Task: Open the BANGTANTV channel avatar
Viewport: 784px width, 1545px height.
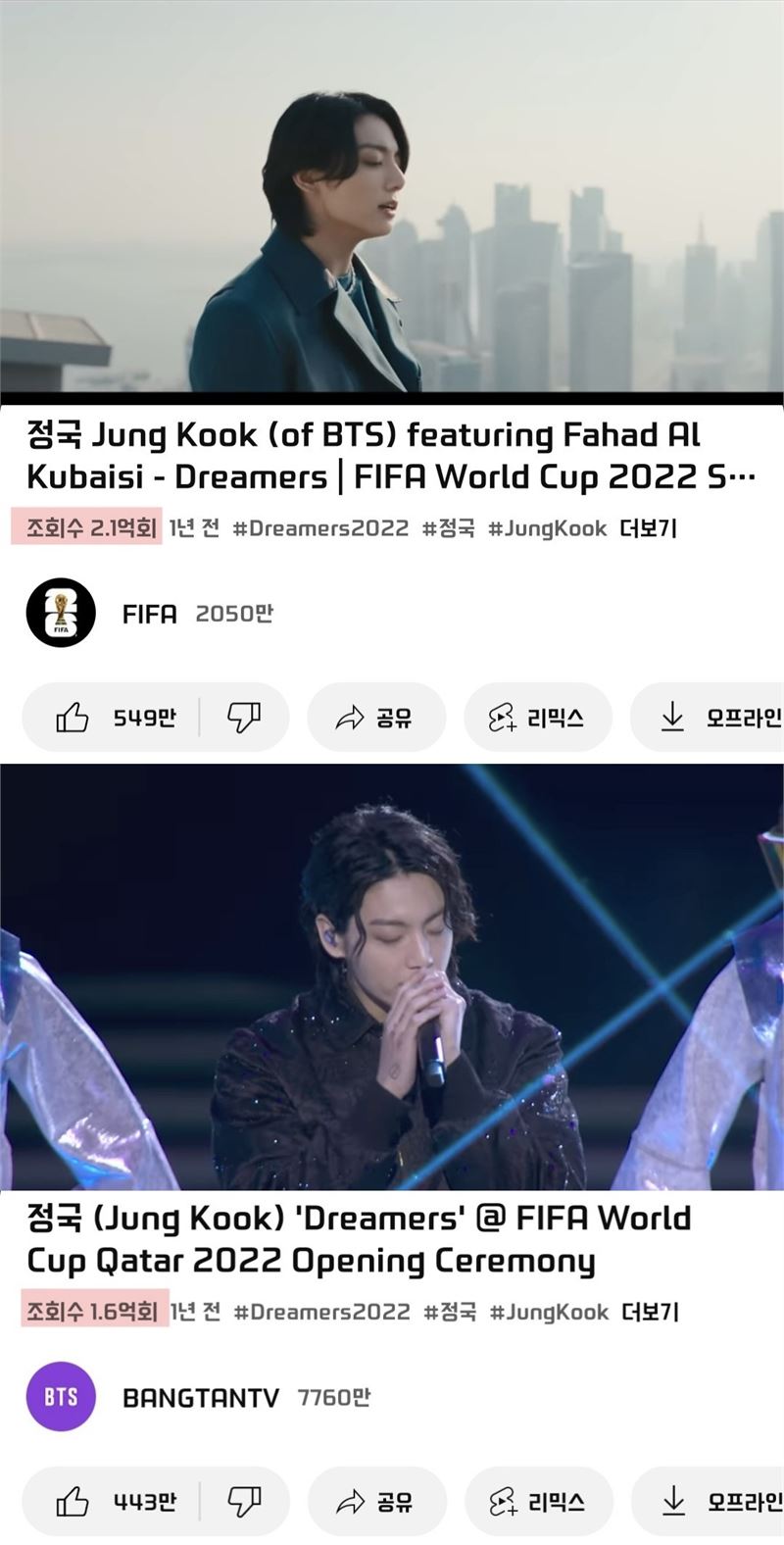Action: coord(61,1396)
